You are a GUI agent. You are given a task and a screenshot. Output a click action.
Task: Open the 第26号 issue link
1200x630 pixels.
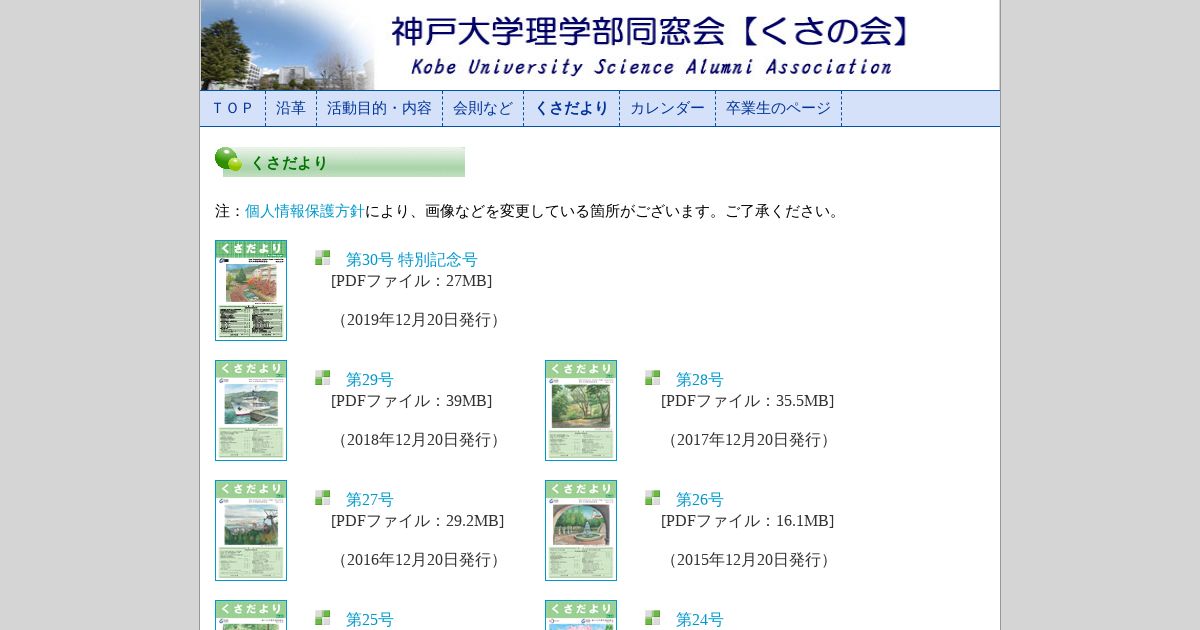[x=700, y=500]
